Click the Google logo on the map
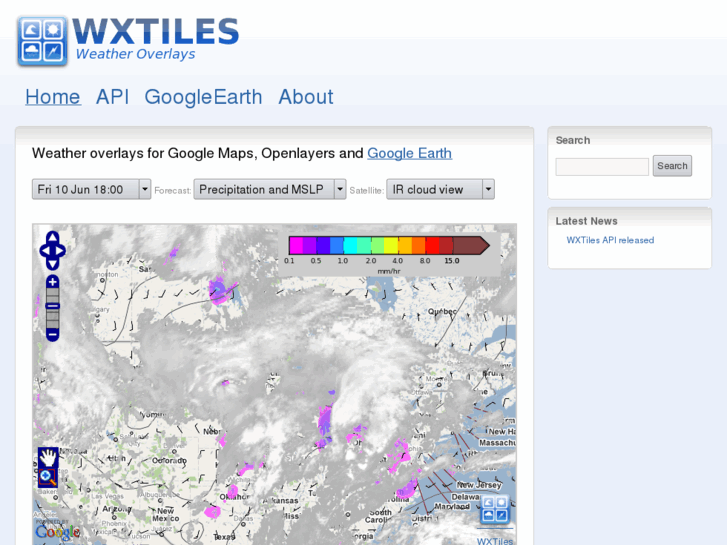Image resolution: width=727 pixels, height=545 pixels. pyautogui.click(x=57, y=532)
